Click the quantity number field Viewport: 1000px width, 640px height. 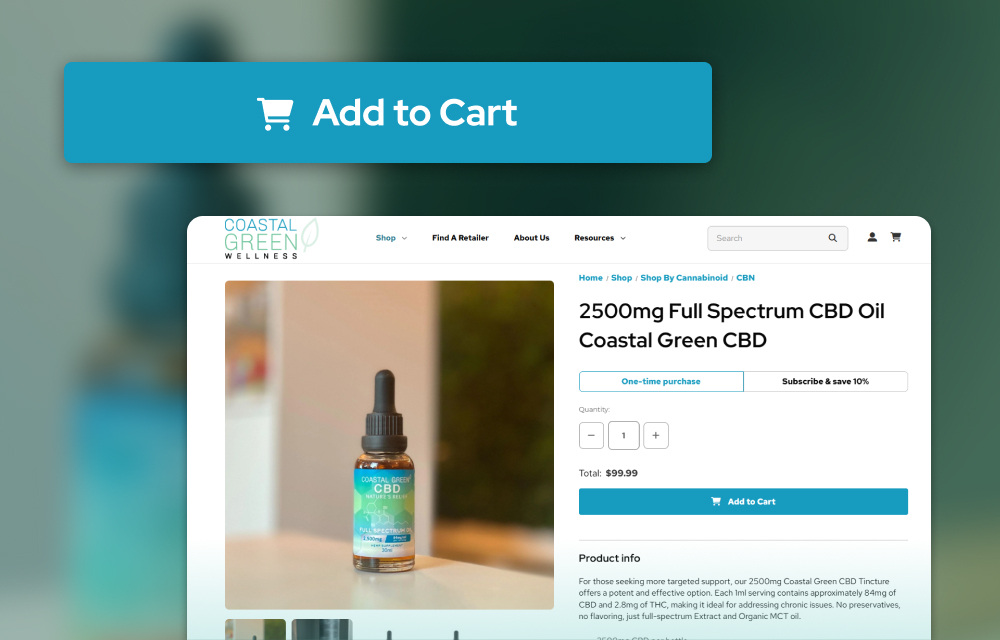[x=624, y=435]
